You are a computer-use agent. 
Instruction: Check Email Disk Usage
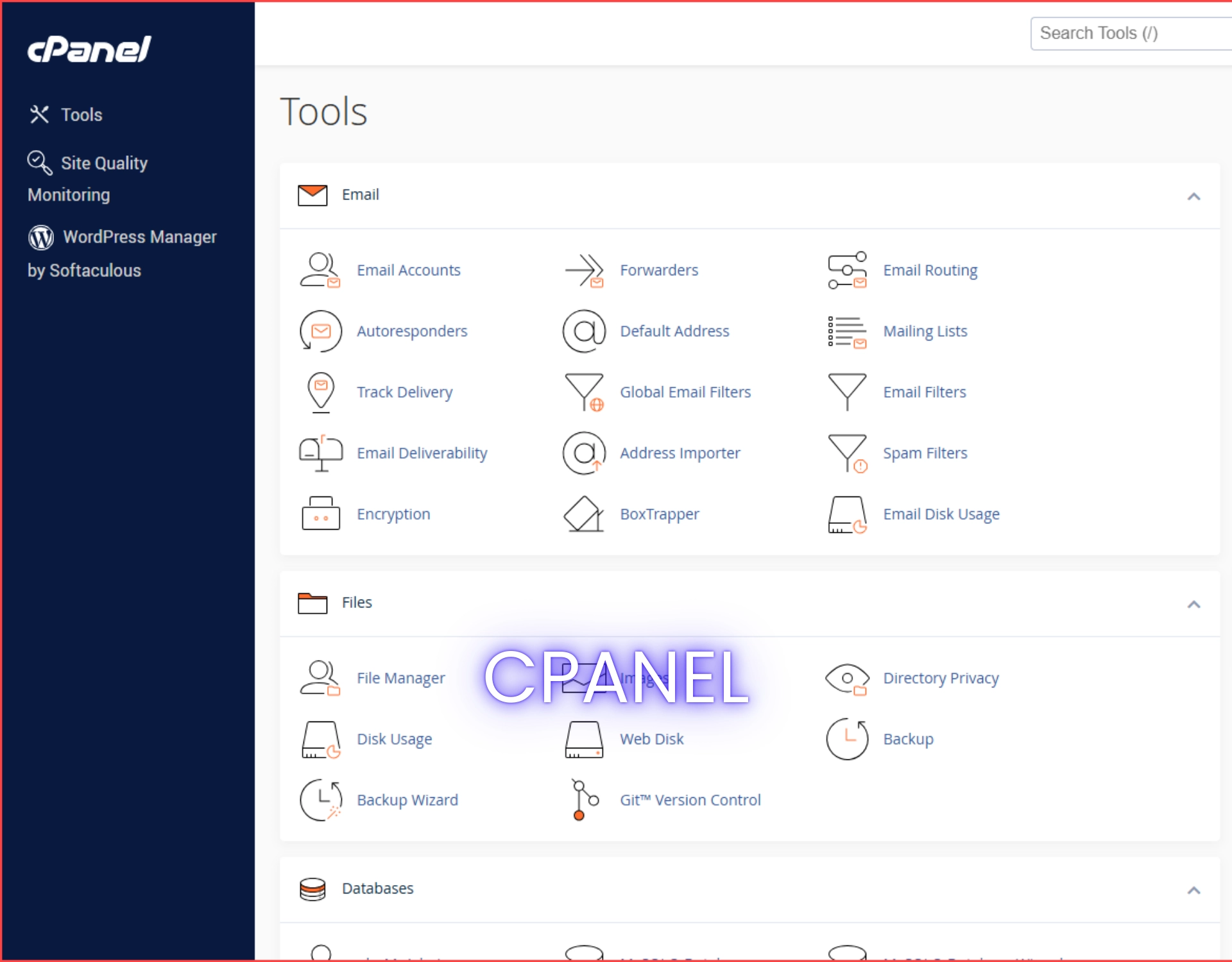941,514
